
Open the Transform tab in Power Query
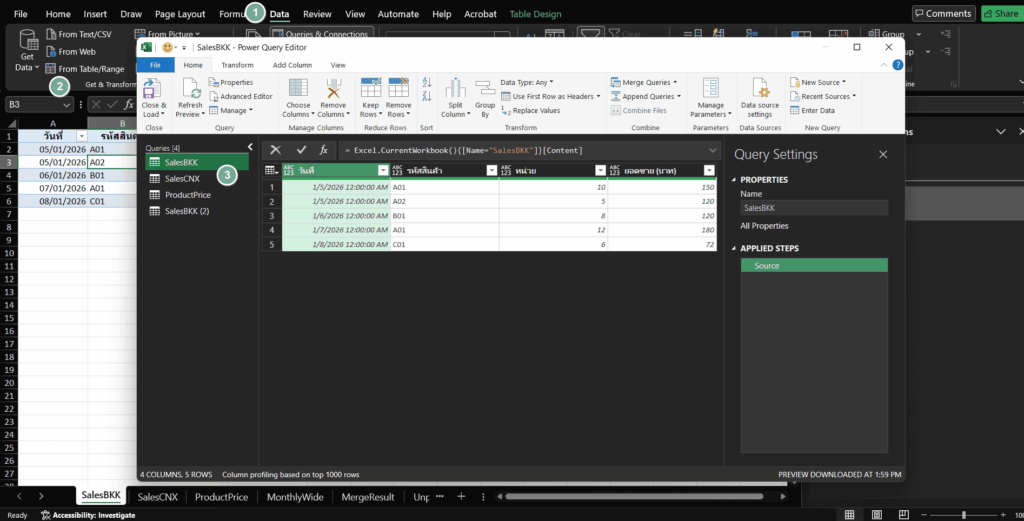click(x=237, y=65)
